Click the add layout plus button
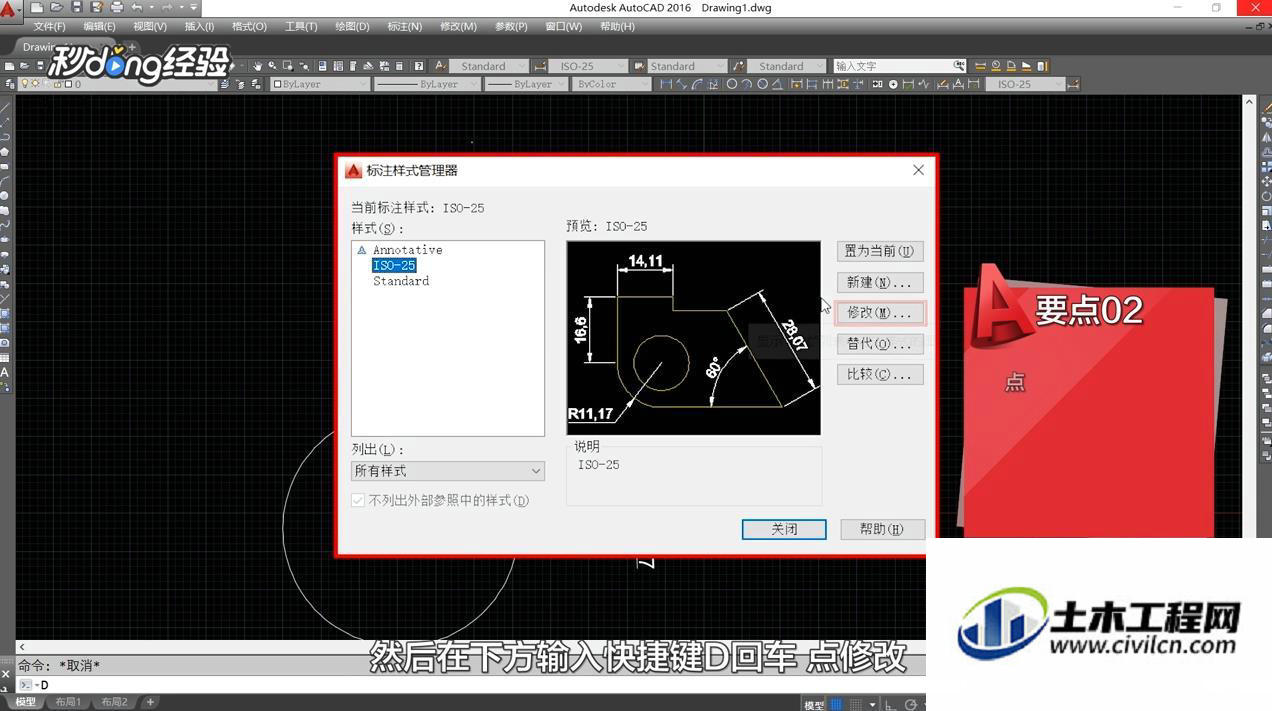Viewport: 1272px width, 711px height. [150, 702]
